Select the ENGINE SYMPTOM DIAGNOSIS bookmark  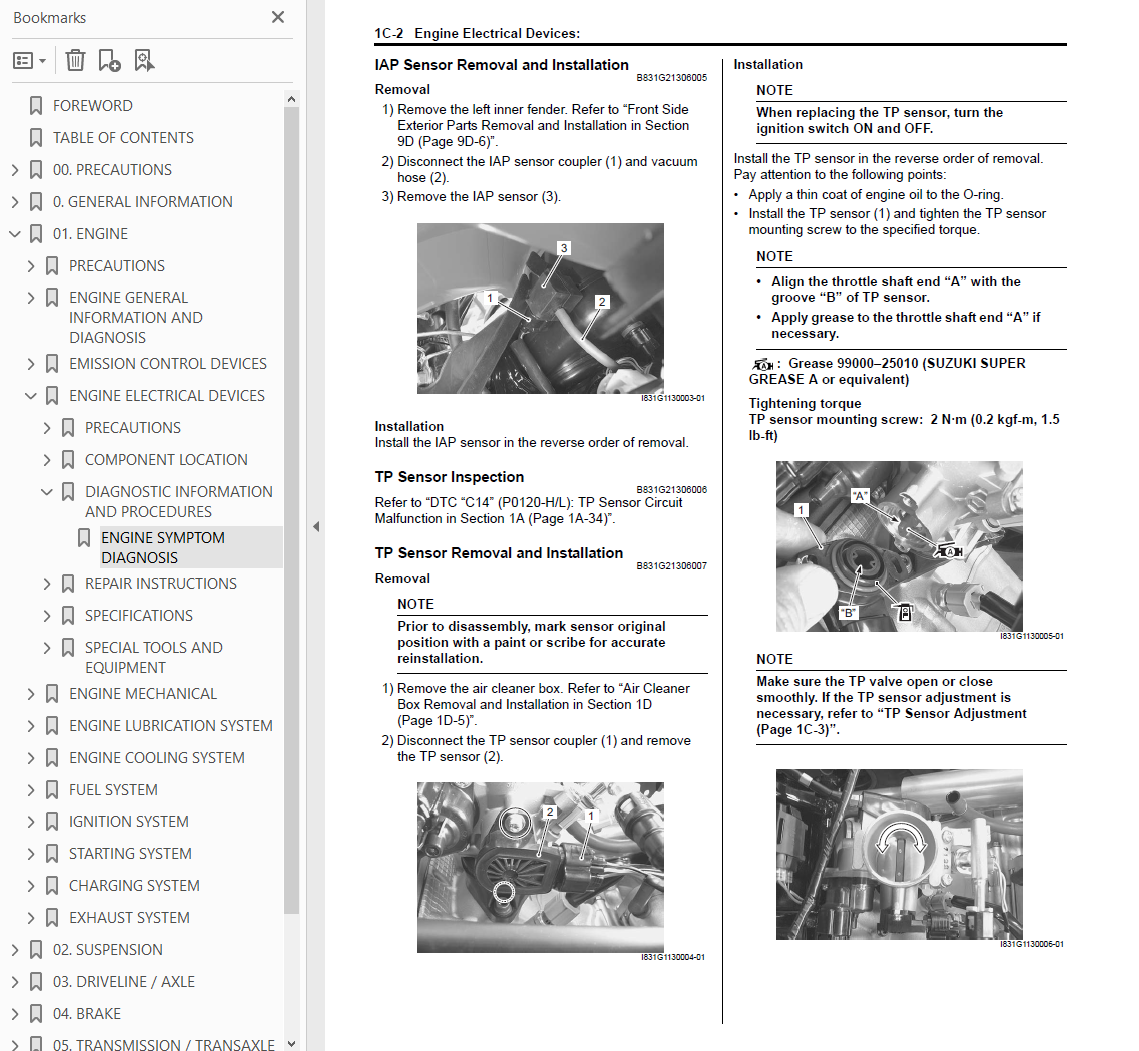pos(163,548)
